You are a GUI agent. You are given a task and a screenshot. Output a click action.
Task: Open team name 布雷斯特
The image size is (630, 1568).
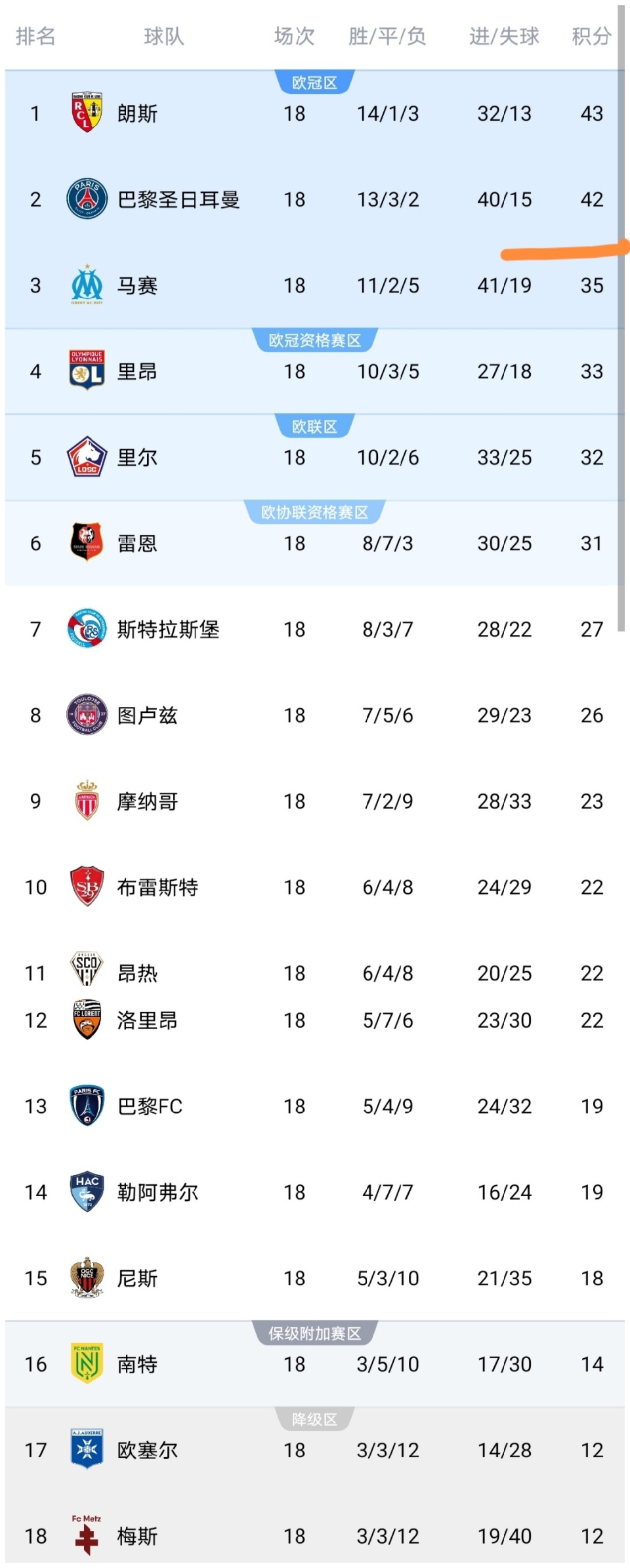(x=157, y=887)
